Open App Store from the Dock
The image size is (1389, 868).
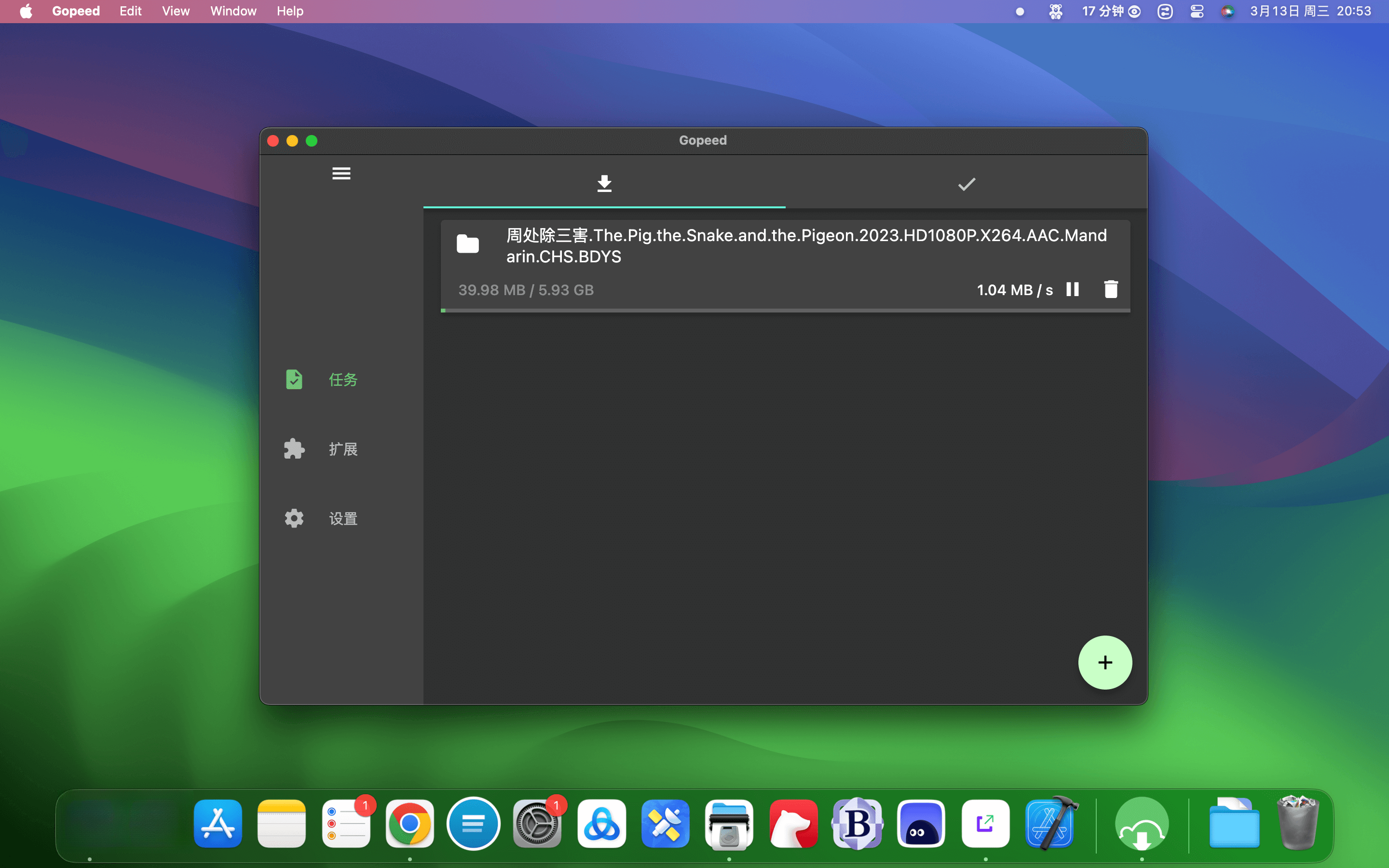(x=218, y=823)
